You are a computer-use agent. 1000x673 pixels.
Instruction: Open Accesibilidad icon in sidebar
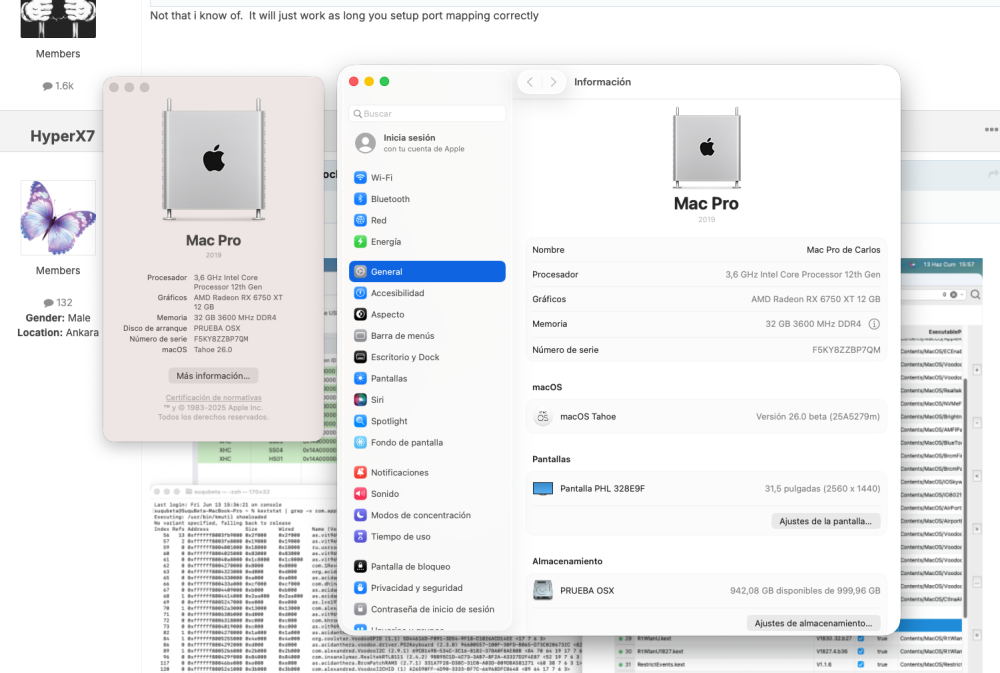point(360,293)
